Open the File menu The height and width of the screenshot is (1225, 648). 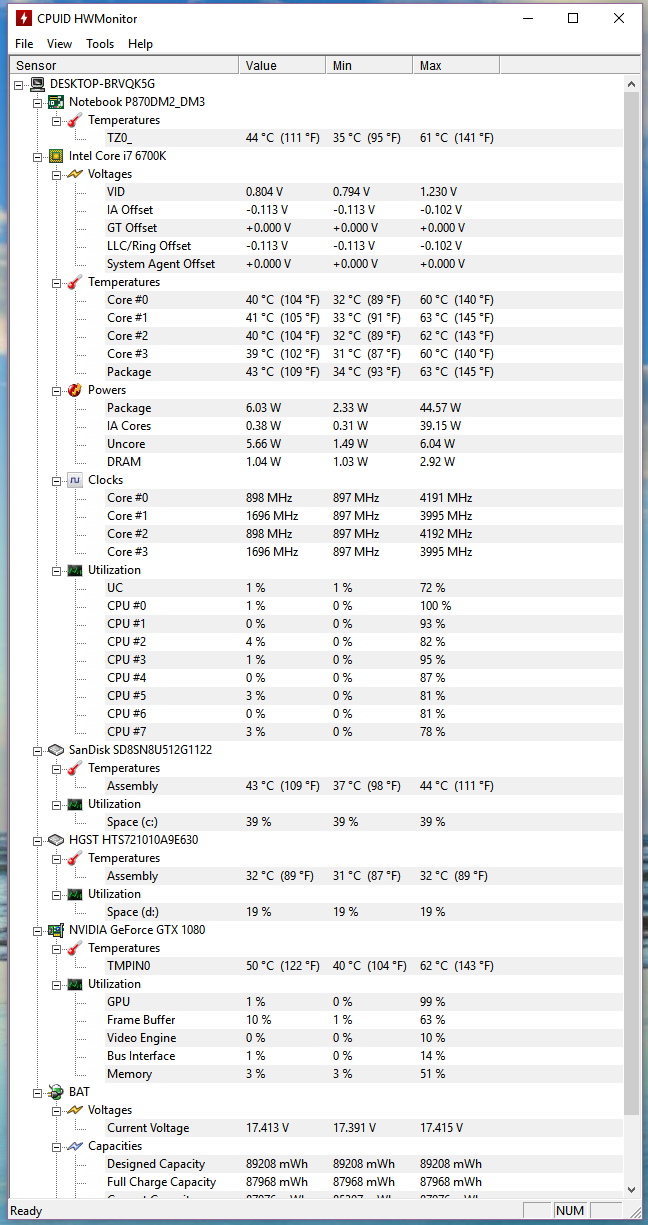(x=24, y=44)
